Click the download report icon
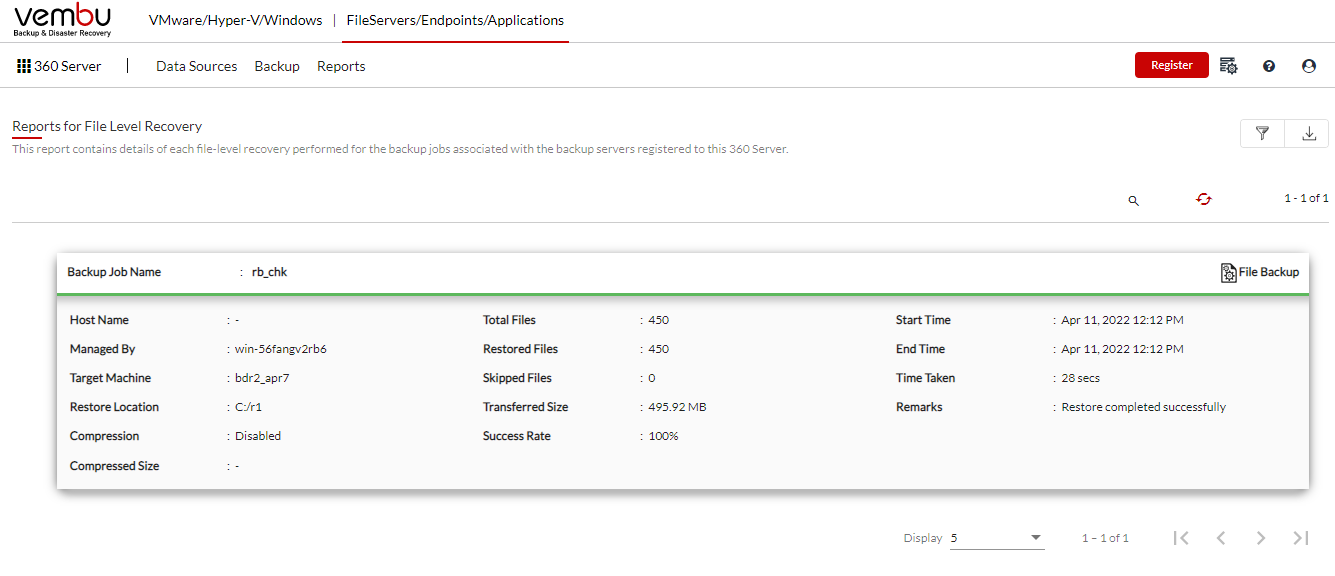This screenshot has height=576, width=1335. click(x=1308, y=133)
